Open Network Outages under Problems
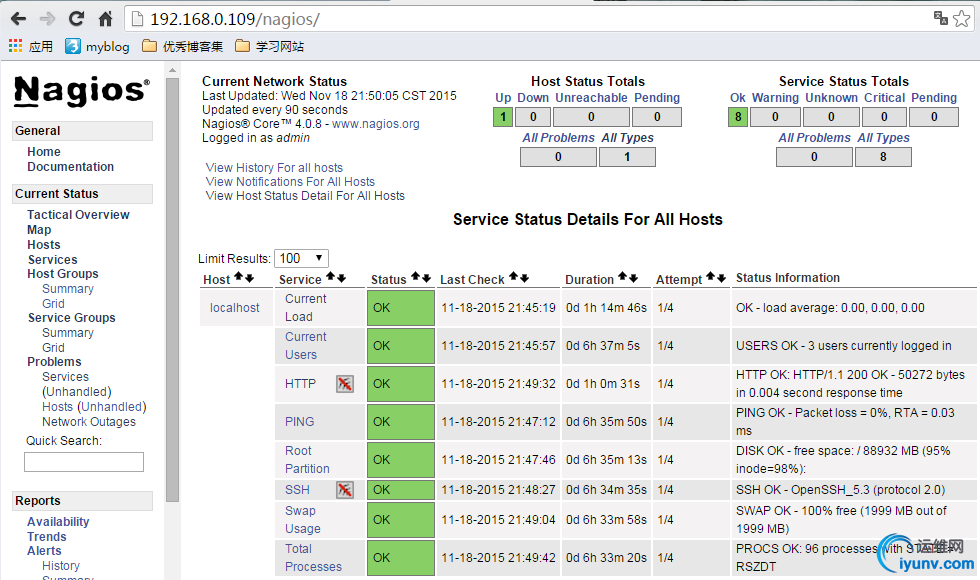980x580 pixels. pos(89,421)
